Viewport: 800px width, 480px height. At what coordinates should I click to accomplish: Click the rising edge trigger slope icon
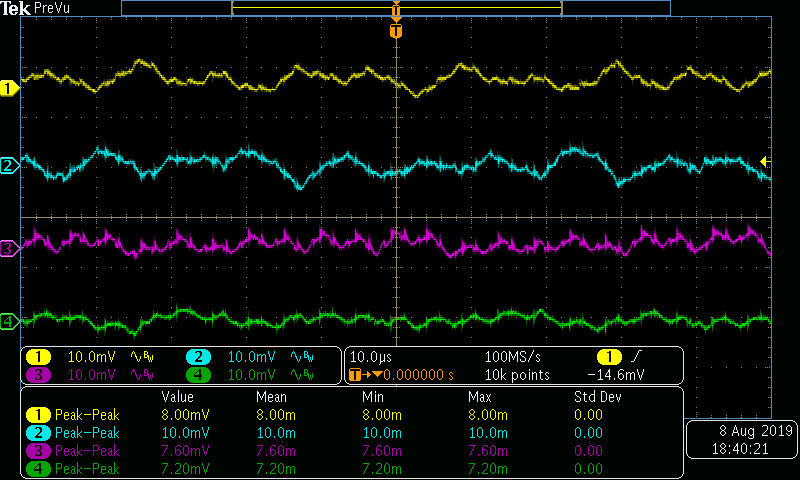click(637, 357)
